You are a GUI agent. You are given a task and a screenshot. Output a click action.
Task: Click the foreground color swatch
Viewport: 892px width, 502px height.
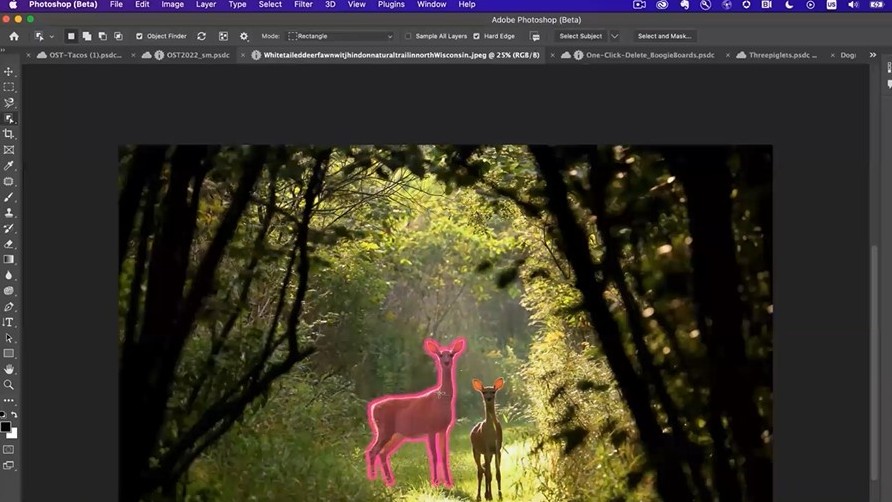pyautogui.click(x=6, y=426)
